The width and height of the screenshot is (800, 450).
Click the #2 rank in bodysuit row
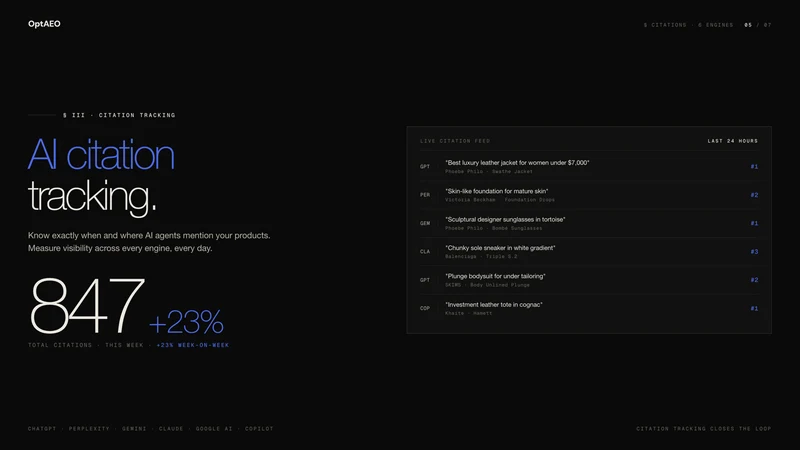click(x=754, y=280)
